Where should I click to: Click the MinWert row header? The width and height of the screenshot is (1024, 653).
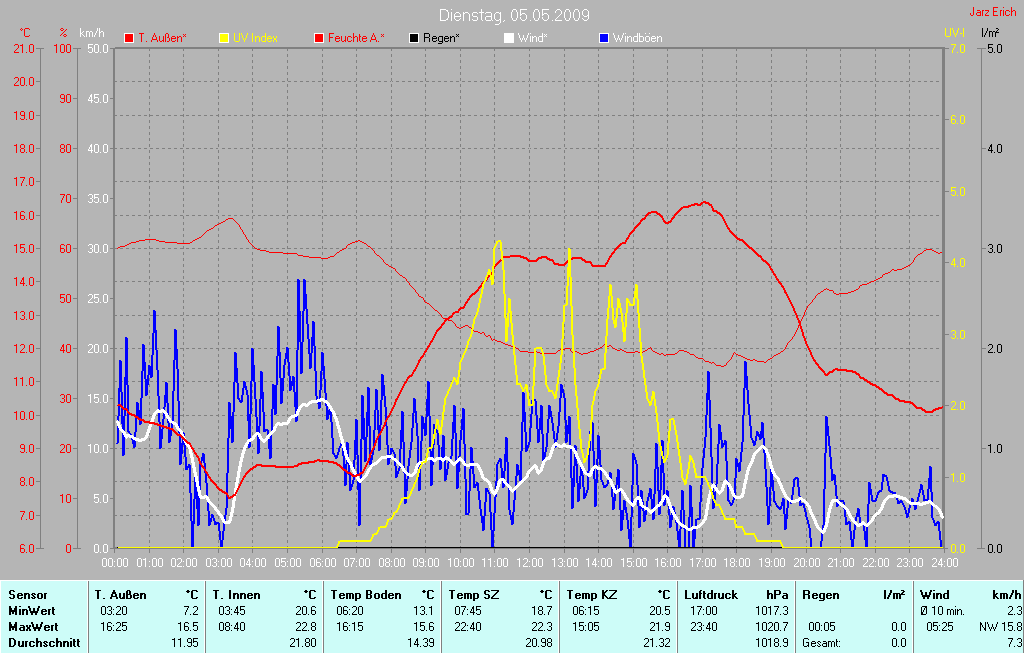(31, 611)
